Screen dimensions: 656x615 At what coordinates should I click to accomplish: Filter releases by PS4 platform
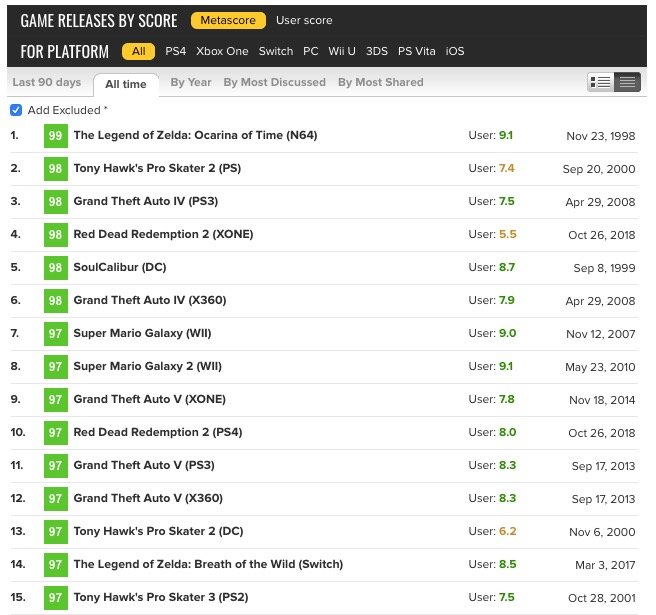[x=176, y=51]
